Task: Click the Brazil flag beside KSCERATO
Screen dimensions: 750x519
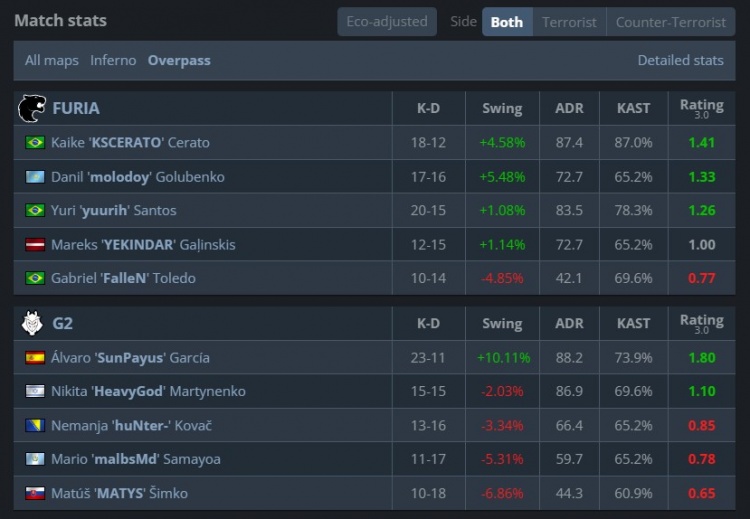Action: [x=35, y=143]
